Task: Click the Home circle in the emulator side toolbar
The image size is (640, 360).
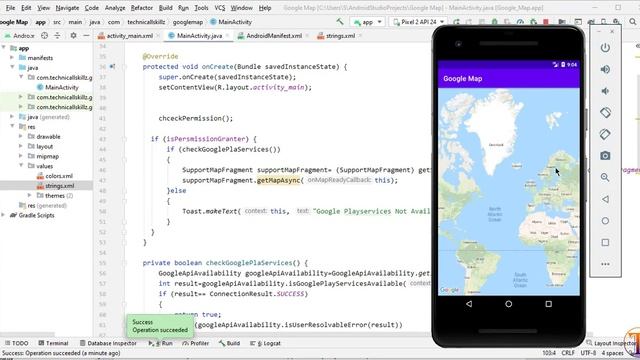Action: (605, 221)
